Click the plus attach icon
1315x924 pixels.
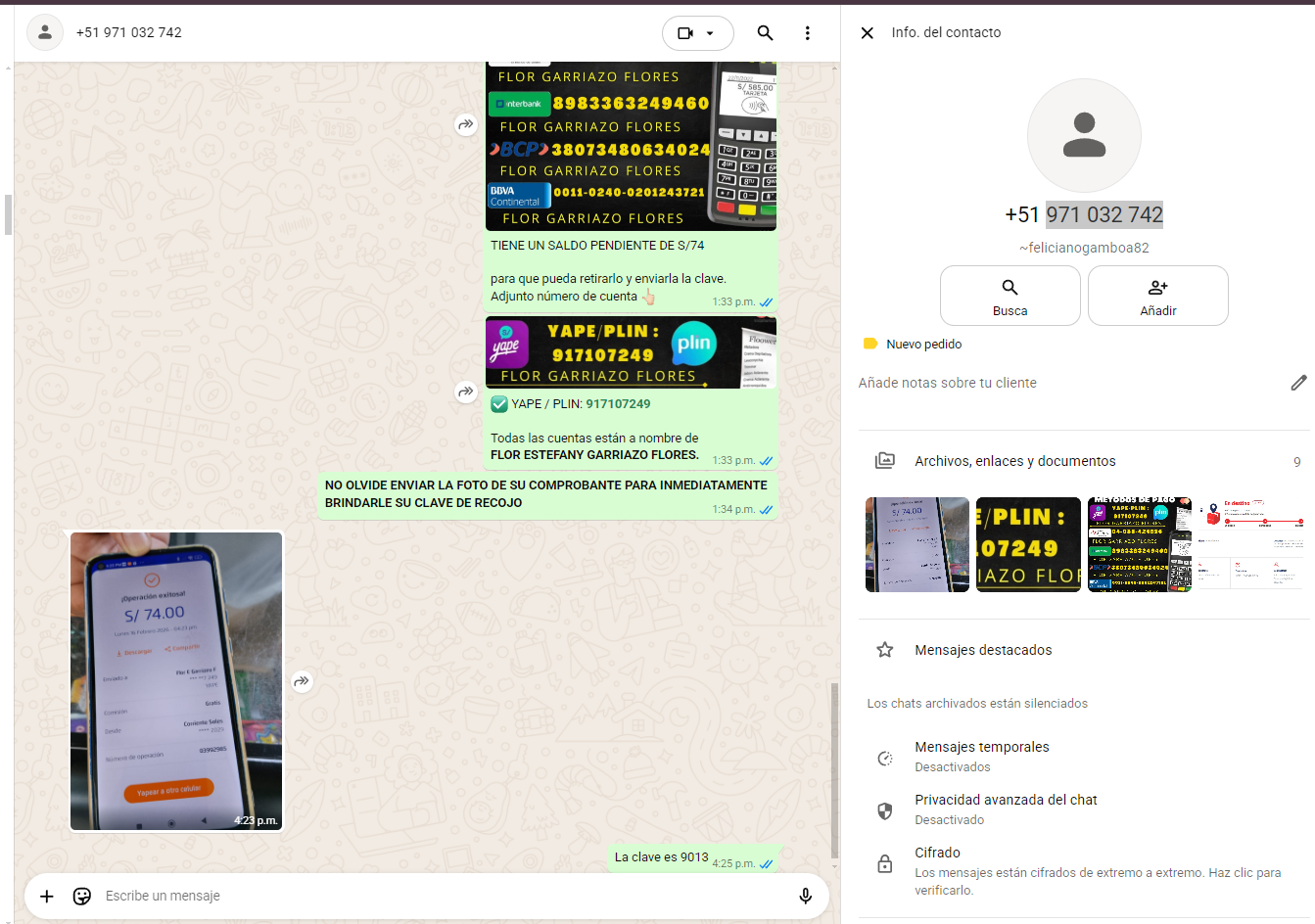46,896
